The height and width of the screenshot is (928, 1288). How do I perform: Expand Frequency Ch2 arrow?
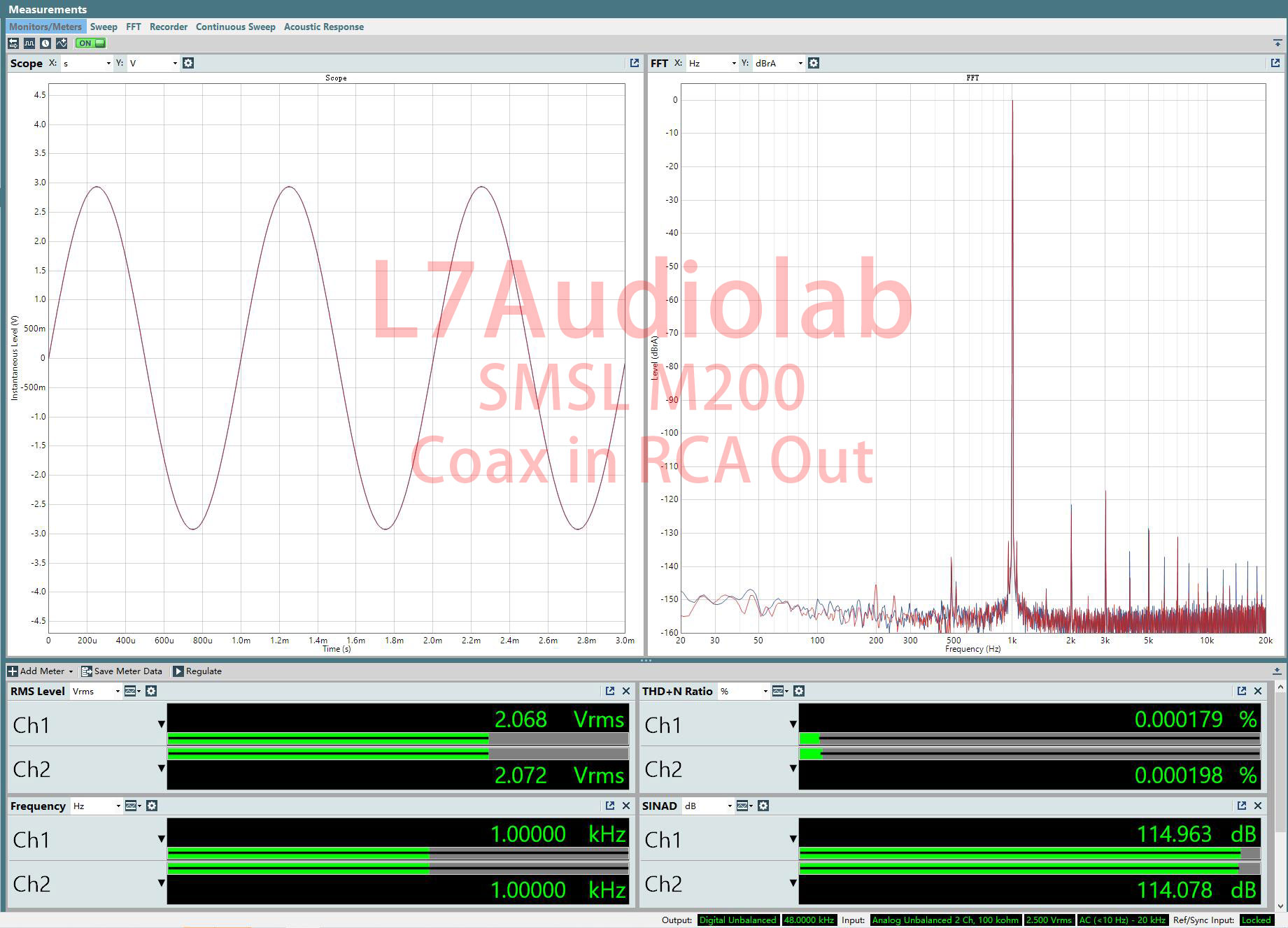click(x=162, y=883)
